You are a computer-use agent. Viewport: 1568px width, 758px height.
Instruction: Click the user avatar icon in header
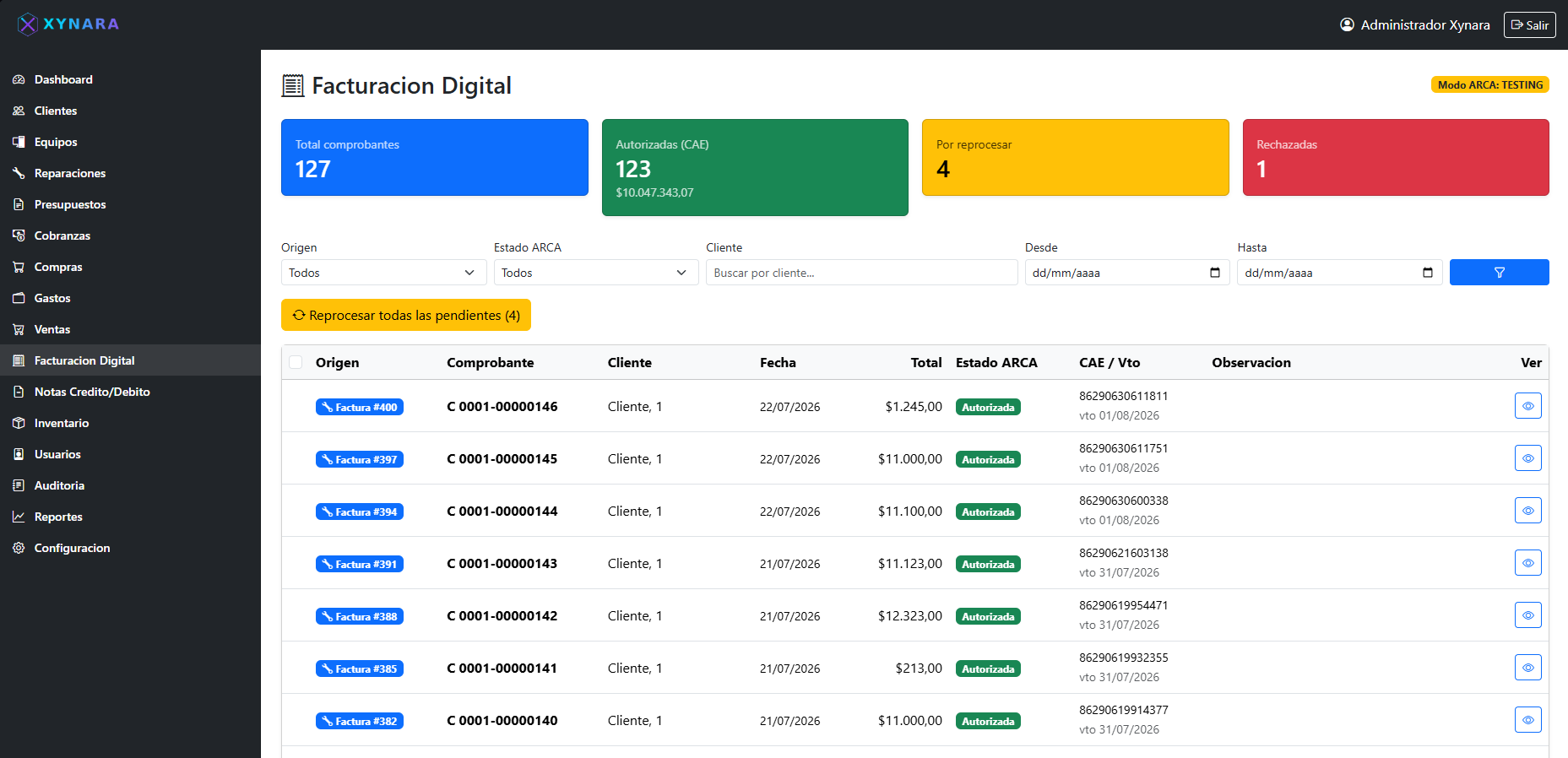click(x=1347, y=24)
